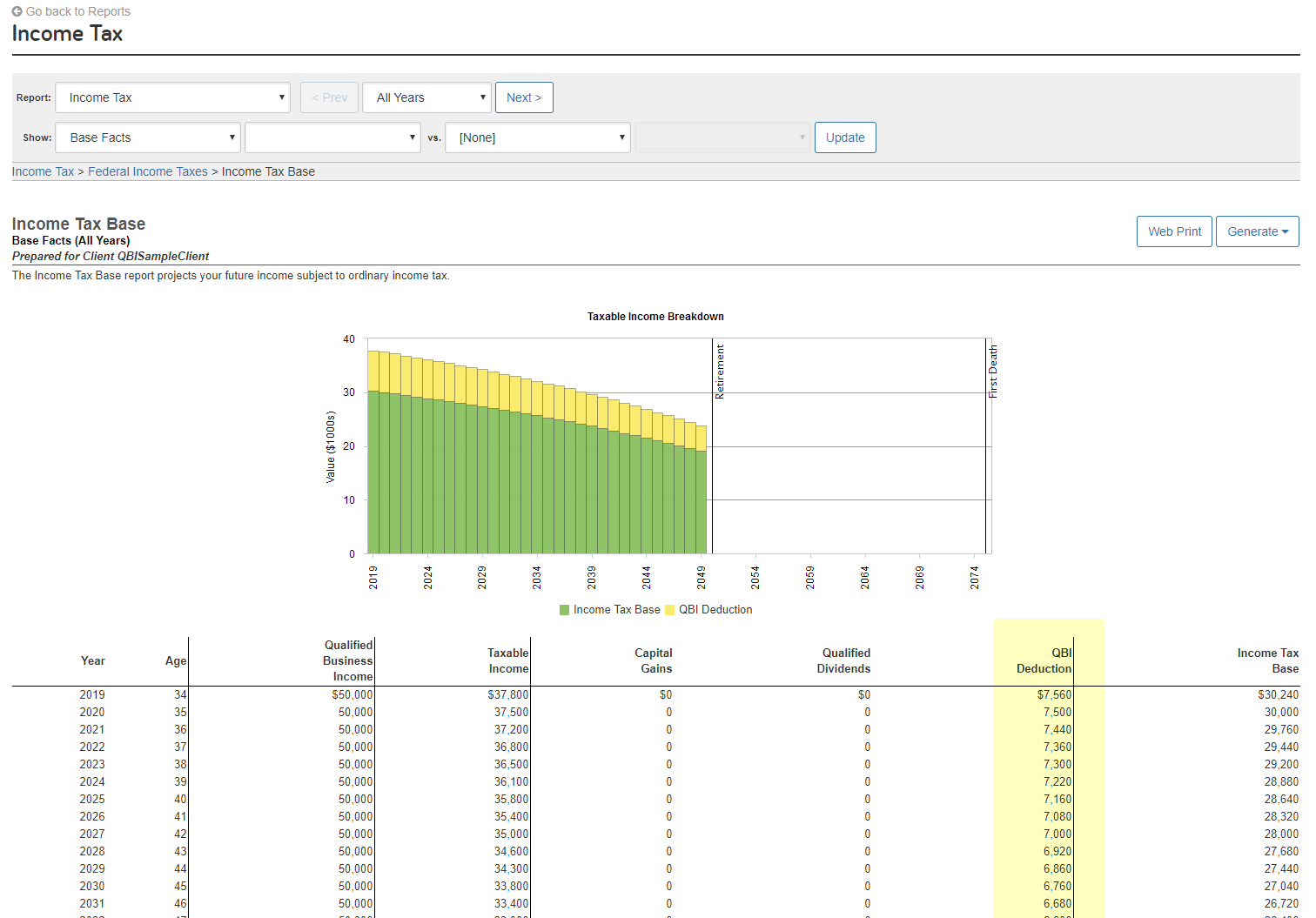The image size is (1316, 918).
Task: Click the Taxable Income Breakdown chart title
Action: 655,317
